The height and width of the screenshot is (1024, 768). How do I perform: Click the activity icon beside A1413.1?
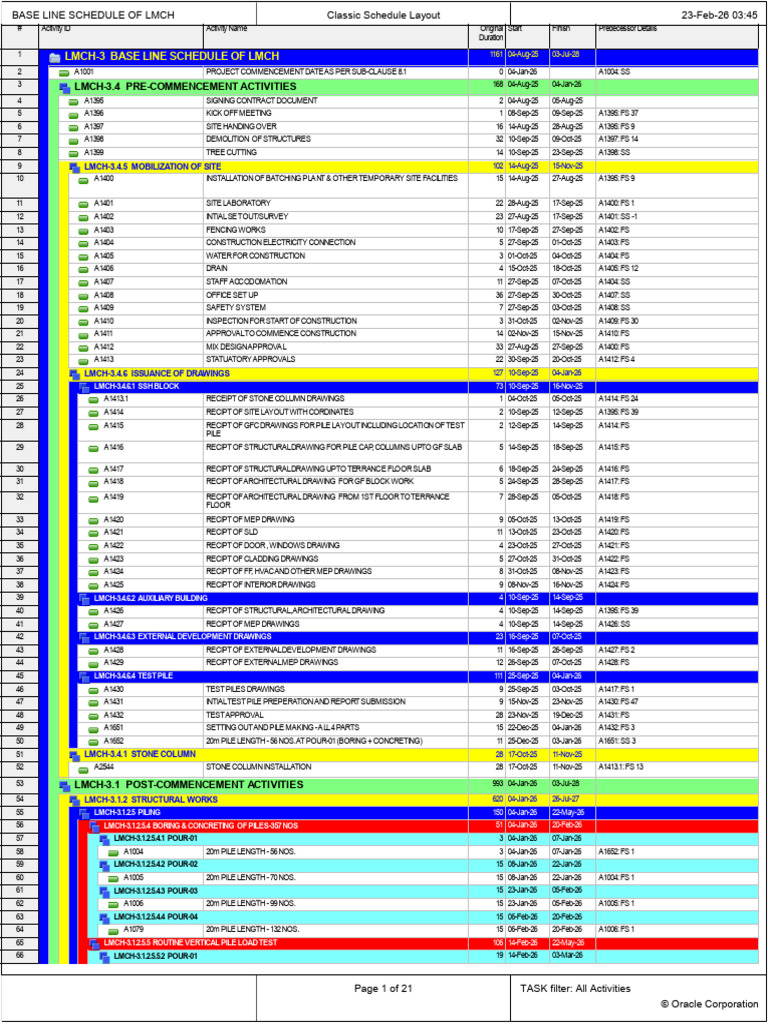pyautogui.click(x=93, y=400)
